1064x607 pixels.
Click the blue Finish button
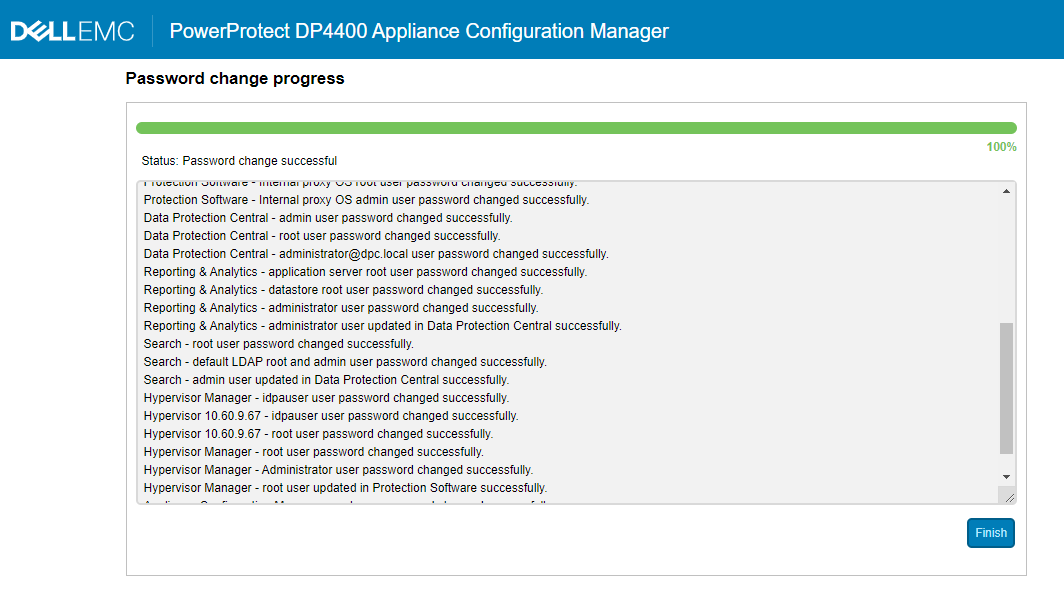point(990,533)
